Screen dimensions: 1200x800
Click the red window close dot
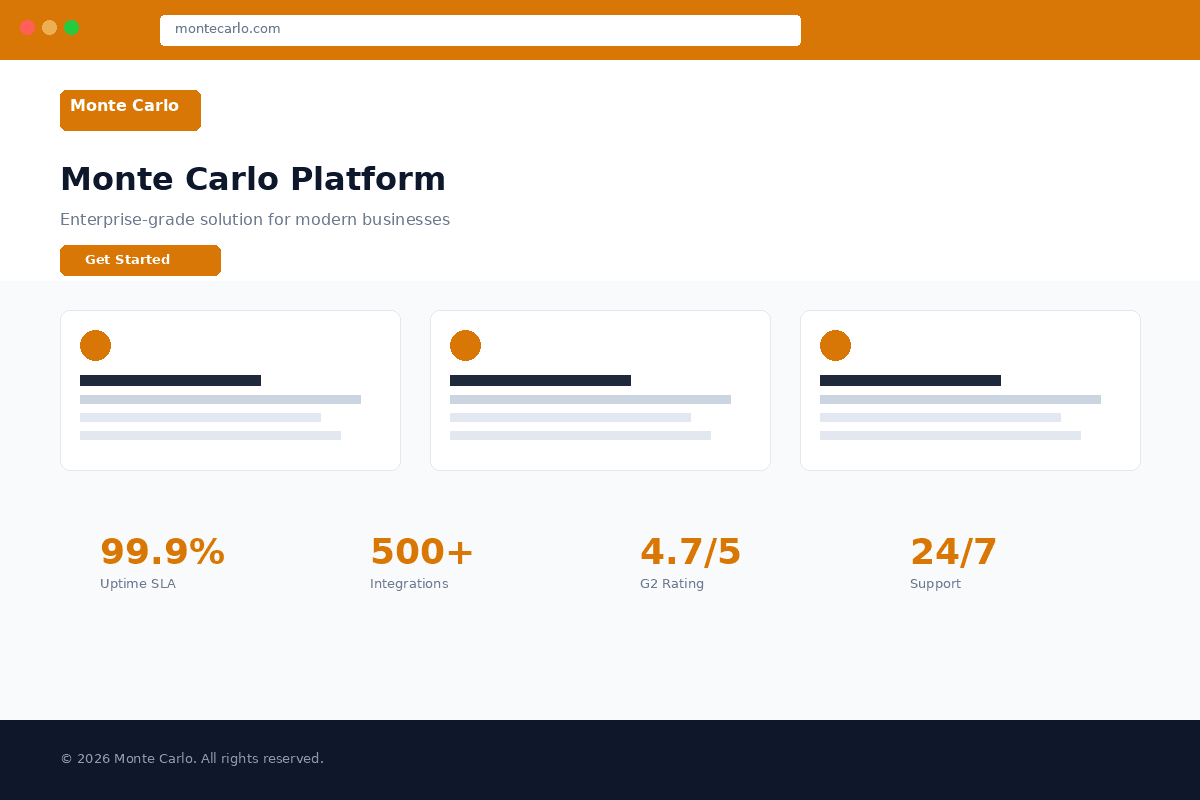click(x=27, y=27)
